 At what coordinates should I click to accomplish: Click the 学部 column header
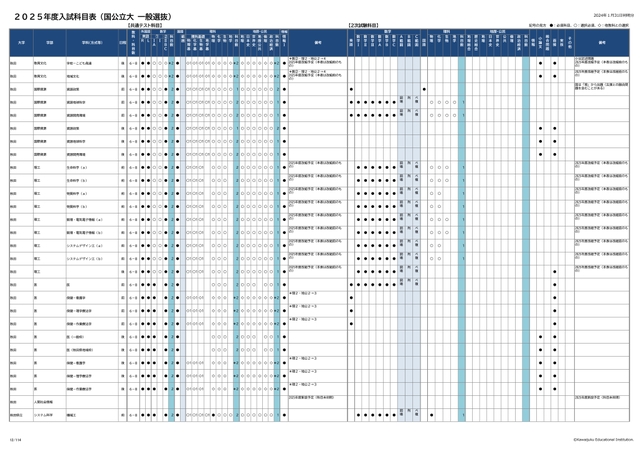[x=49, y=42]
